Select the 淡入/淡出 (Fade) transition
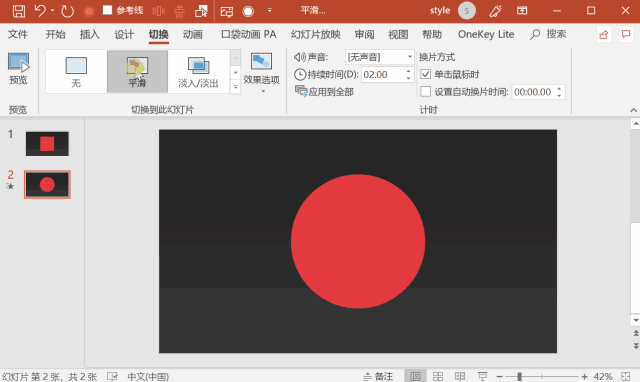Image resolution: width=640 pixels, height=382 pixels. (x=198, y=72)
